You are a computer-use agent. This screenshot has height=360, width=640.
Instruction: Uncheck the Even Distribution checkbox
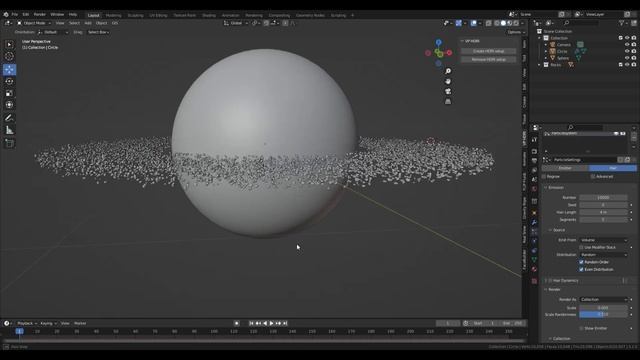(x=581, y=269)
